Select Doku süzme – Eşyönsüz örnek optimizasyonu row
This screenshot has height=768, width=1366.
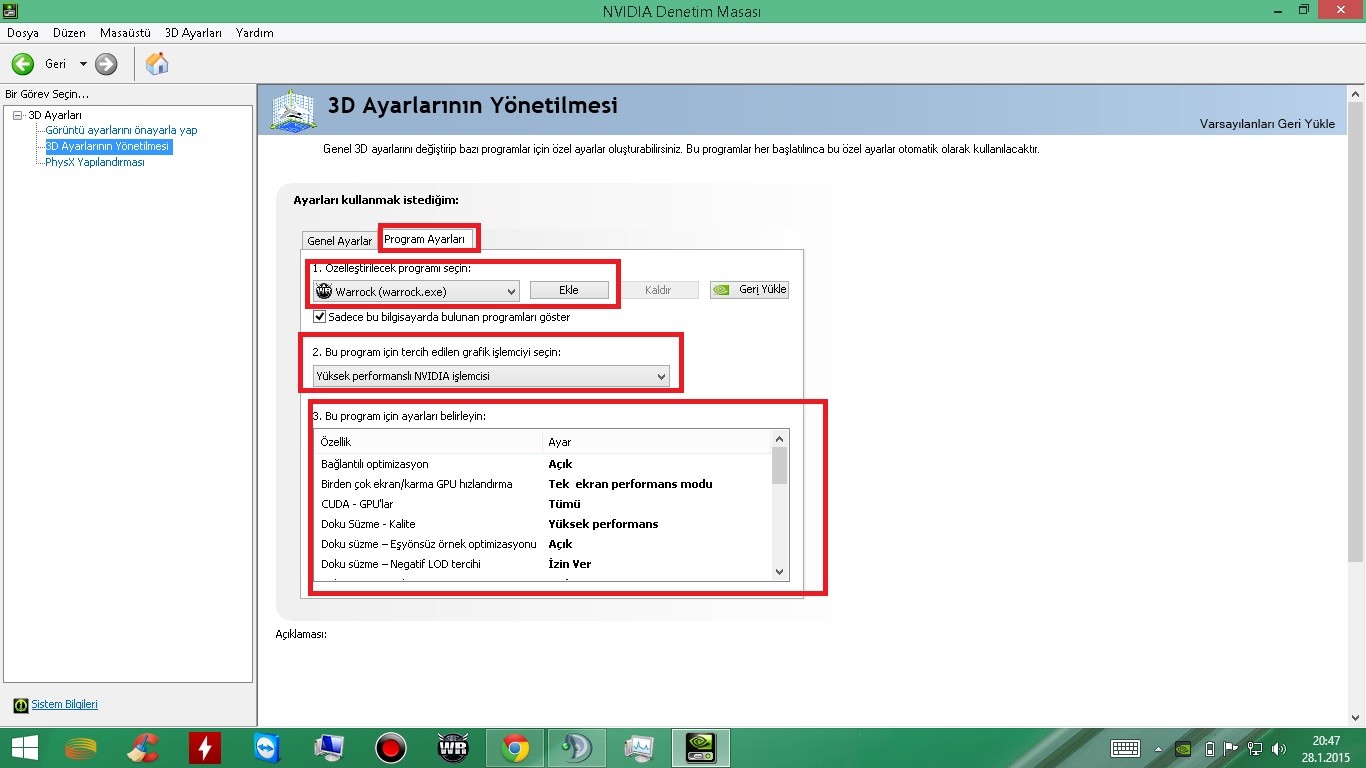coord(543,544)
